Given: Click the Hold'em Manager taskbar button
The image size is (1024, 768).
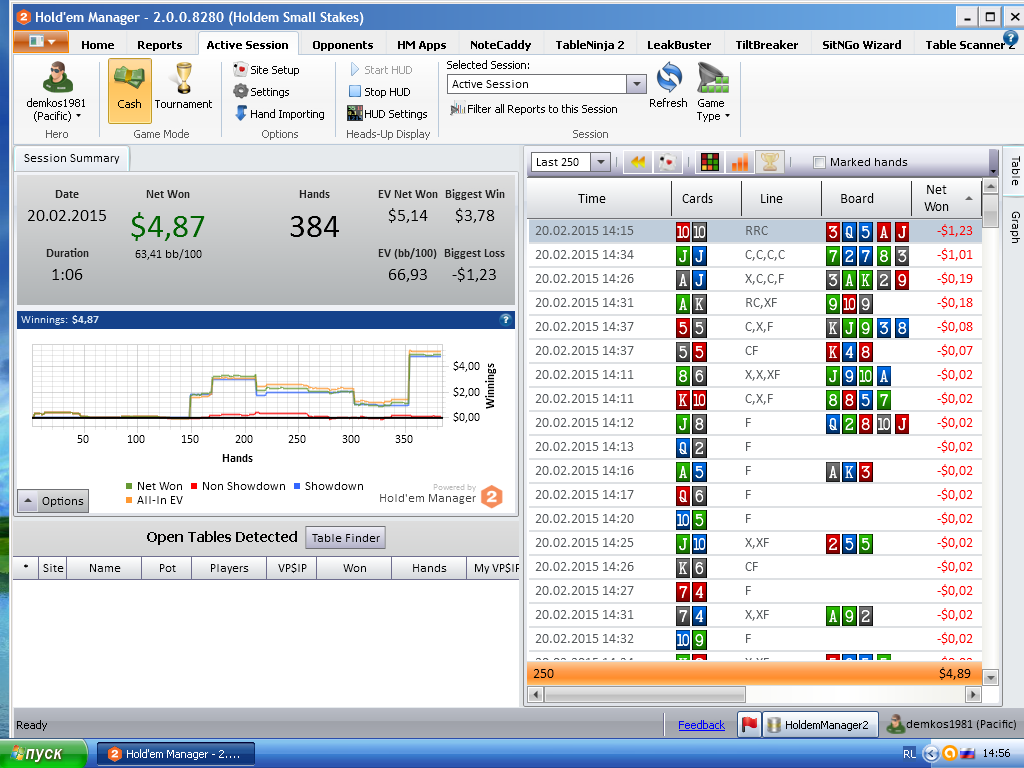Looking at the screenshot, I should pyautogui.click(x=176, y=754).
